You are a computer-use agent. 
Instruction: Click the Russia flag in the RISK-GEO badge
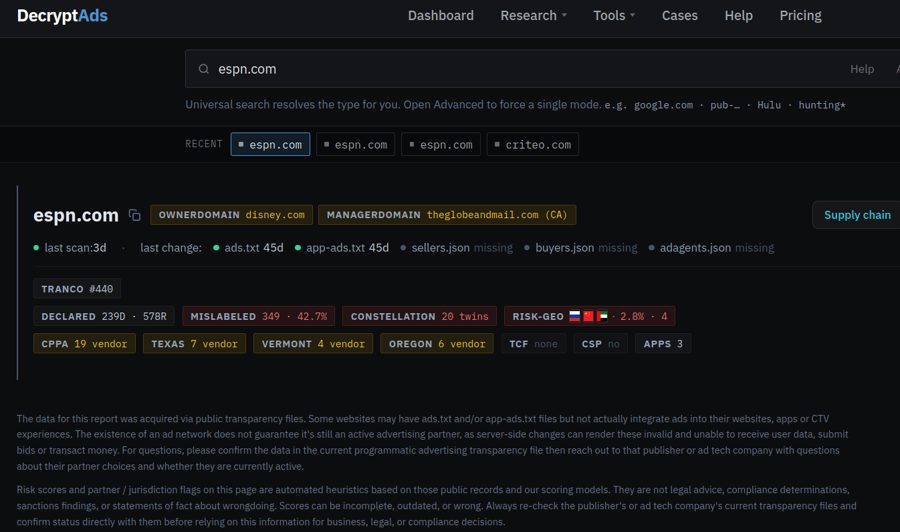(x=575, y=316)
